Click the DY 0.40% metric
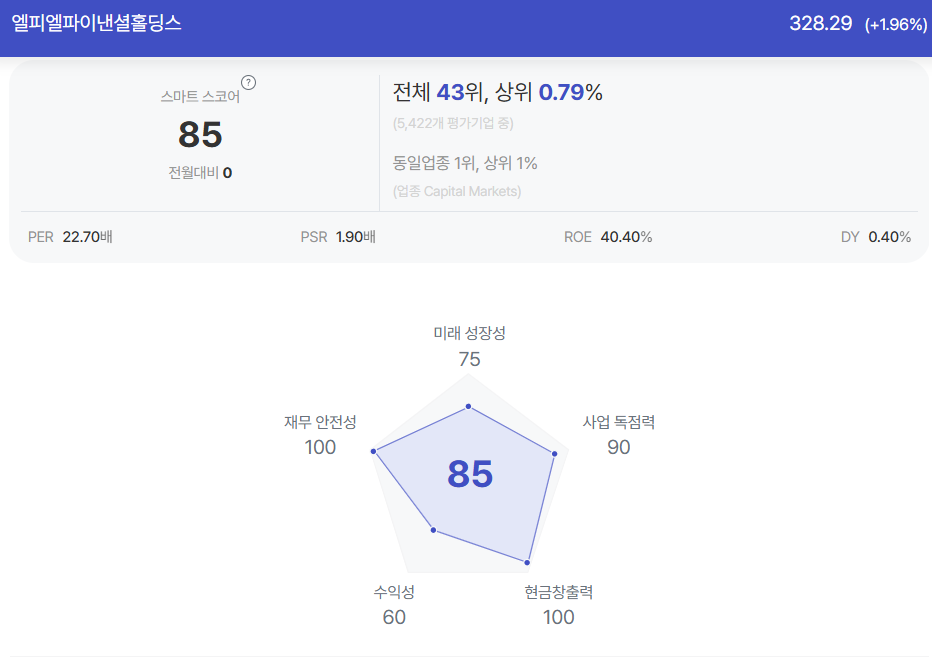The height and width of the screenshot is (672, 932). pos(876,237)
